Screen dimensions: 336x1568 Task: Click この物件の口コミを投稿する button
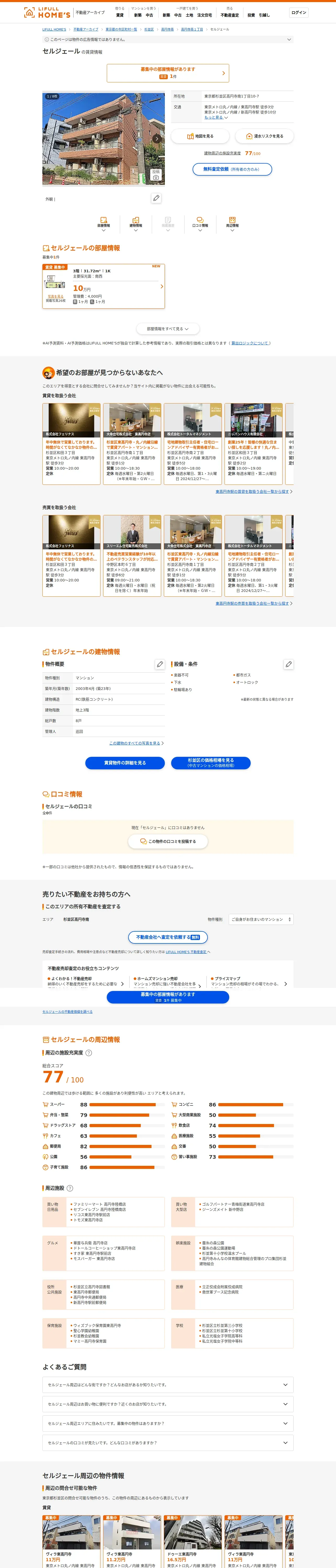(x=168, y=841)
